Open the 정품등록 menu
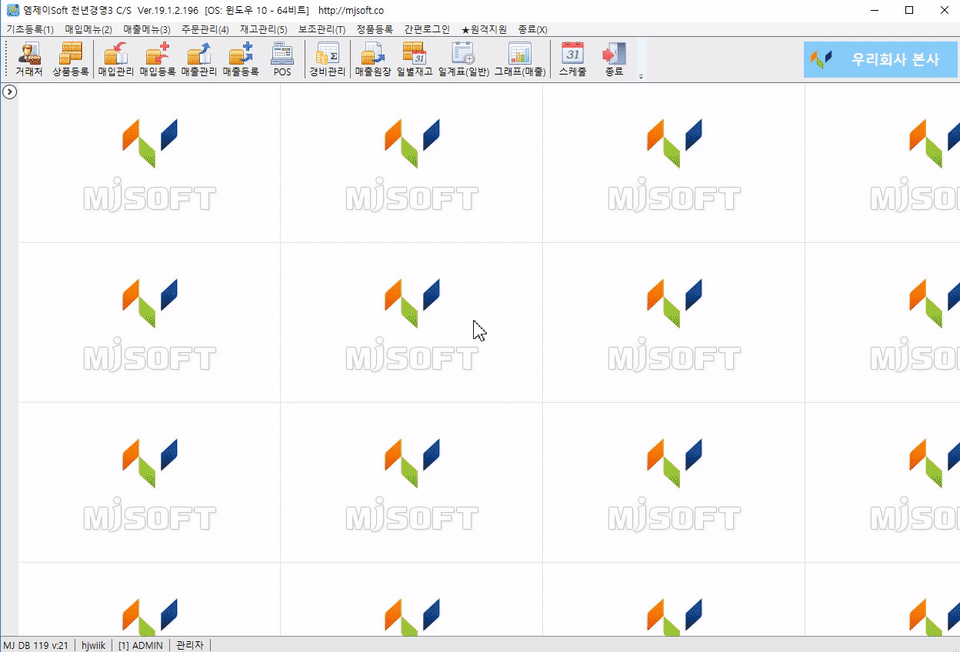The width and height of the screenshot is (960, 652). coord(375,29)
